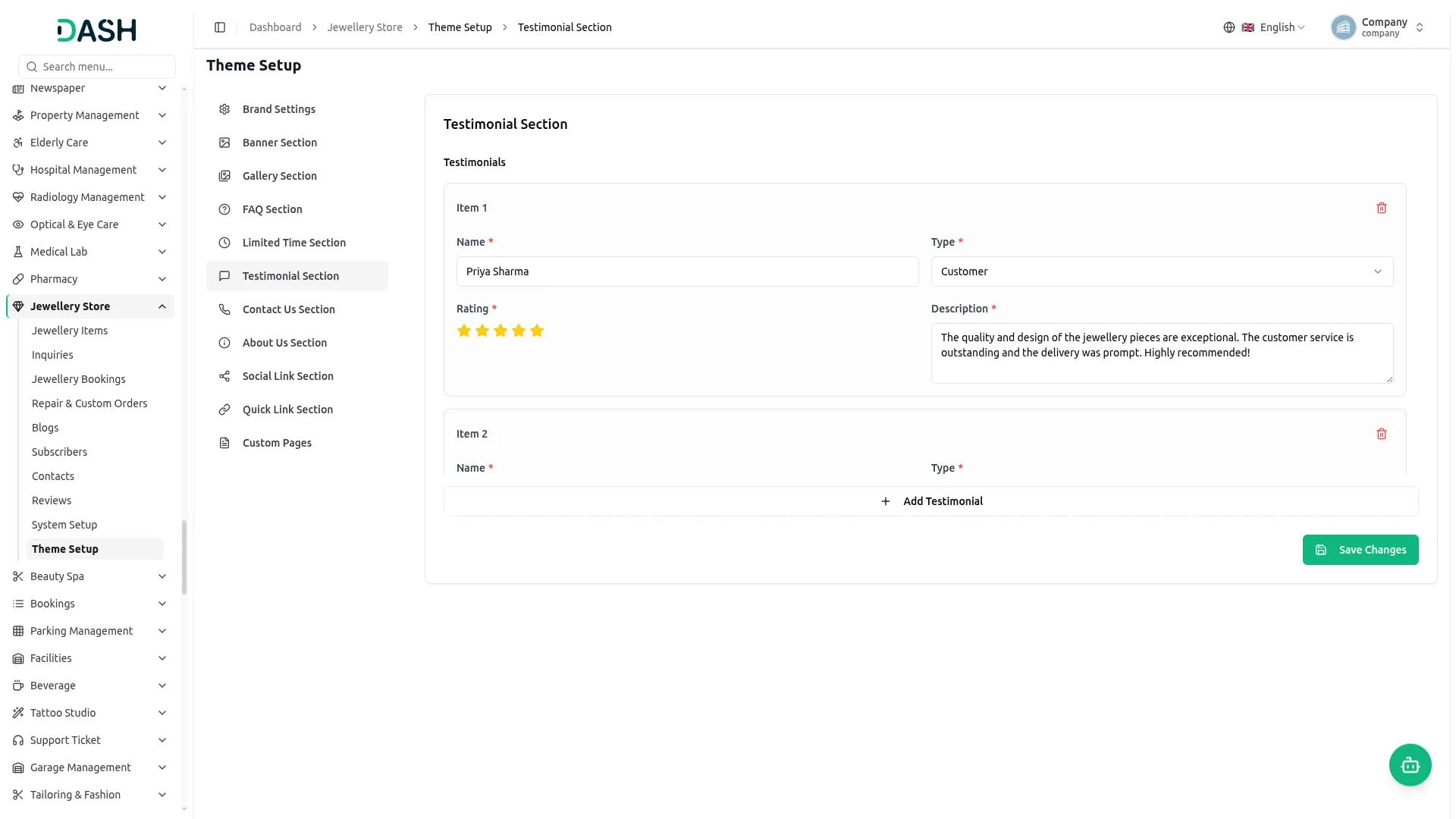This screenshot has height=819, width=1456.
Task: Open the chatbot assistant floating icon
Action: 1410,765
